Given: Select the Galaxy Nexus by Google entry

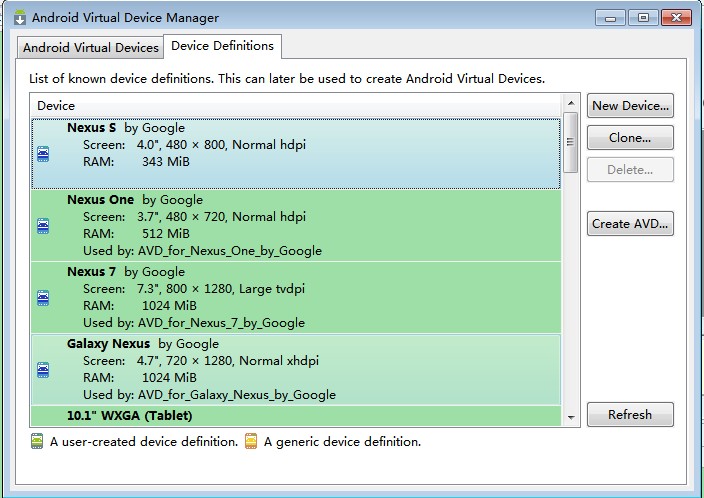Looking at the screenshot, I should (296, 370).
